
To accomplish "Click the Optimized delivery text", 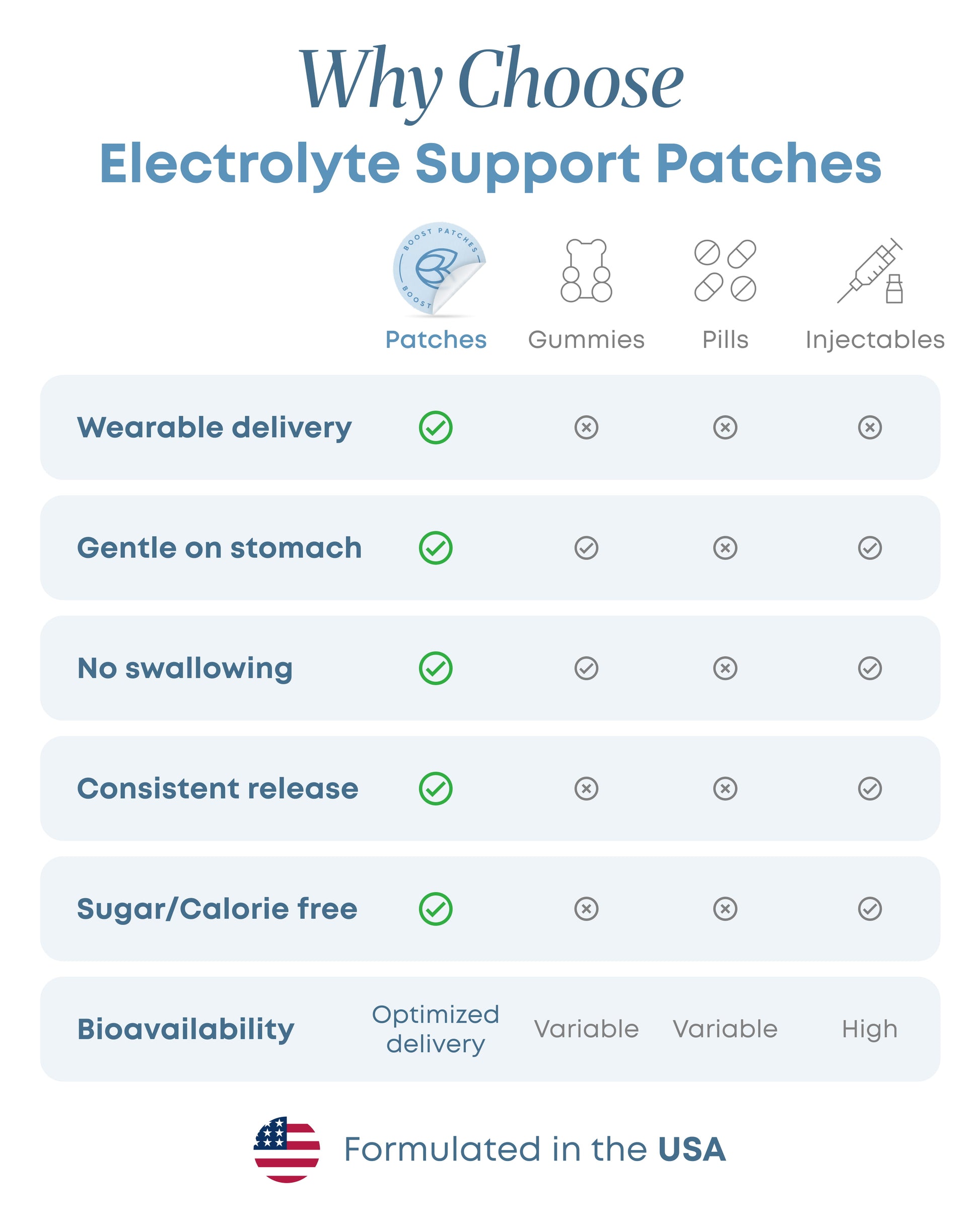I will pos(436,1030).
